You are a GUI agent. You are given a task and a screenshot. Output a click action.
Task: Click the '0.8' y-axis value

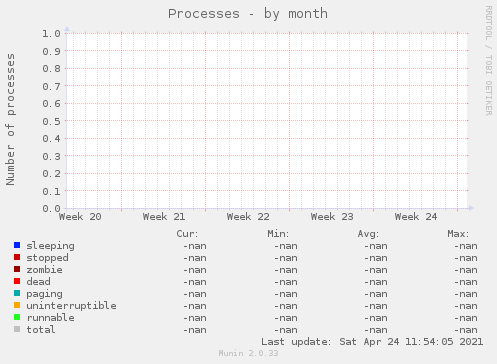[51, 68]
